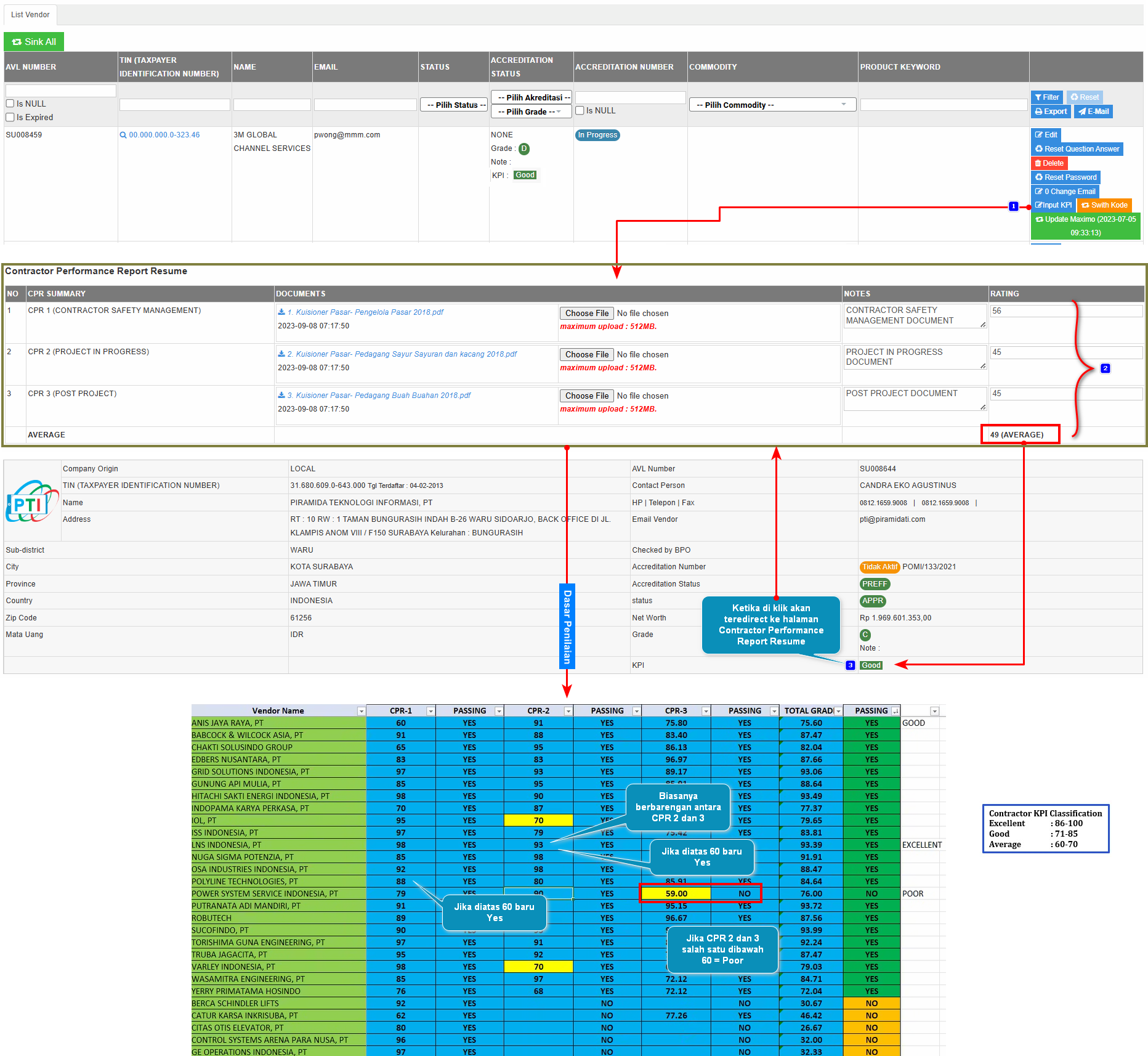Open the Pilih Grade dropdown

tap(530, 112)
